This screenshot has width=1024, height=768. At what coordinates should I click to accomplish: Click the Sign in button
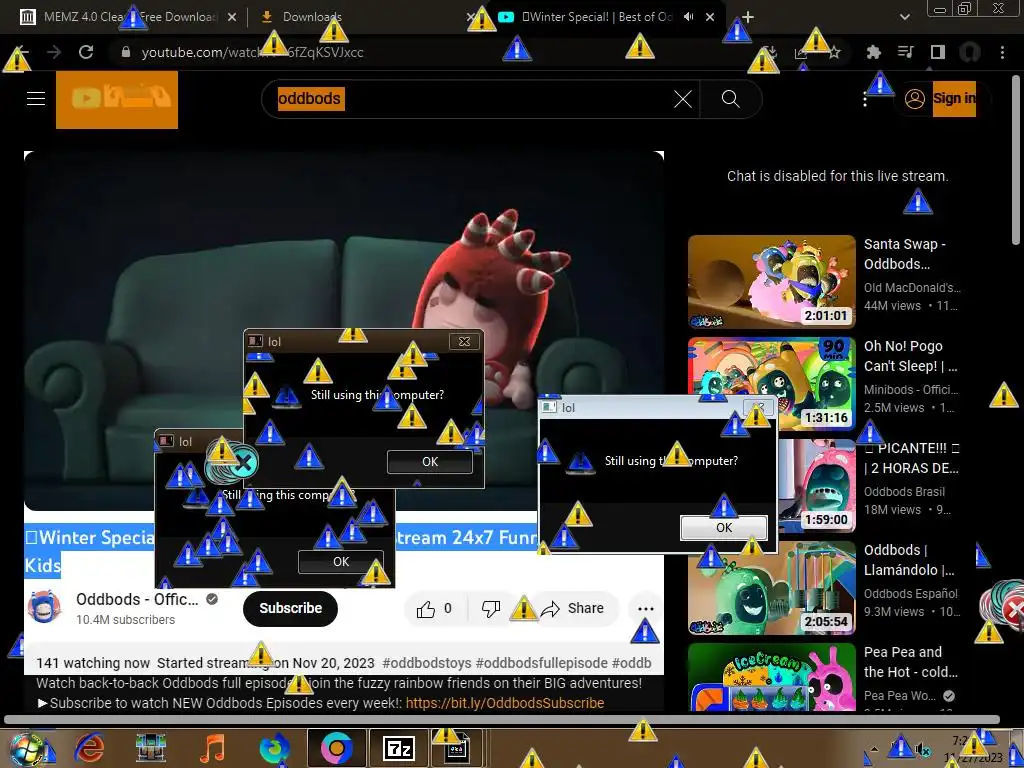coord(954,99)
